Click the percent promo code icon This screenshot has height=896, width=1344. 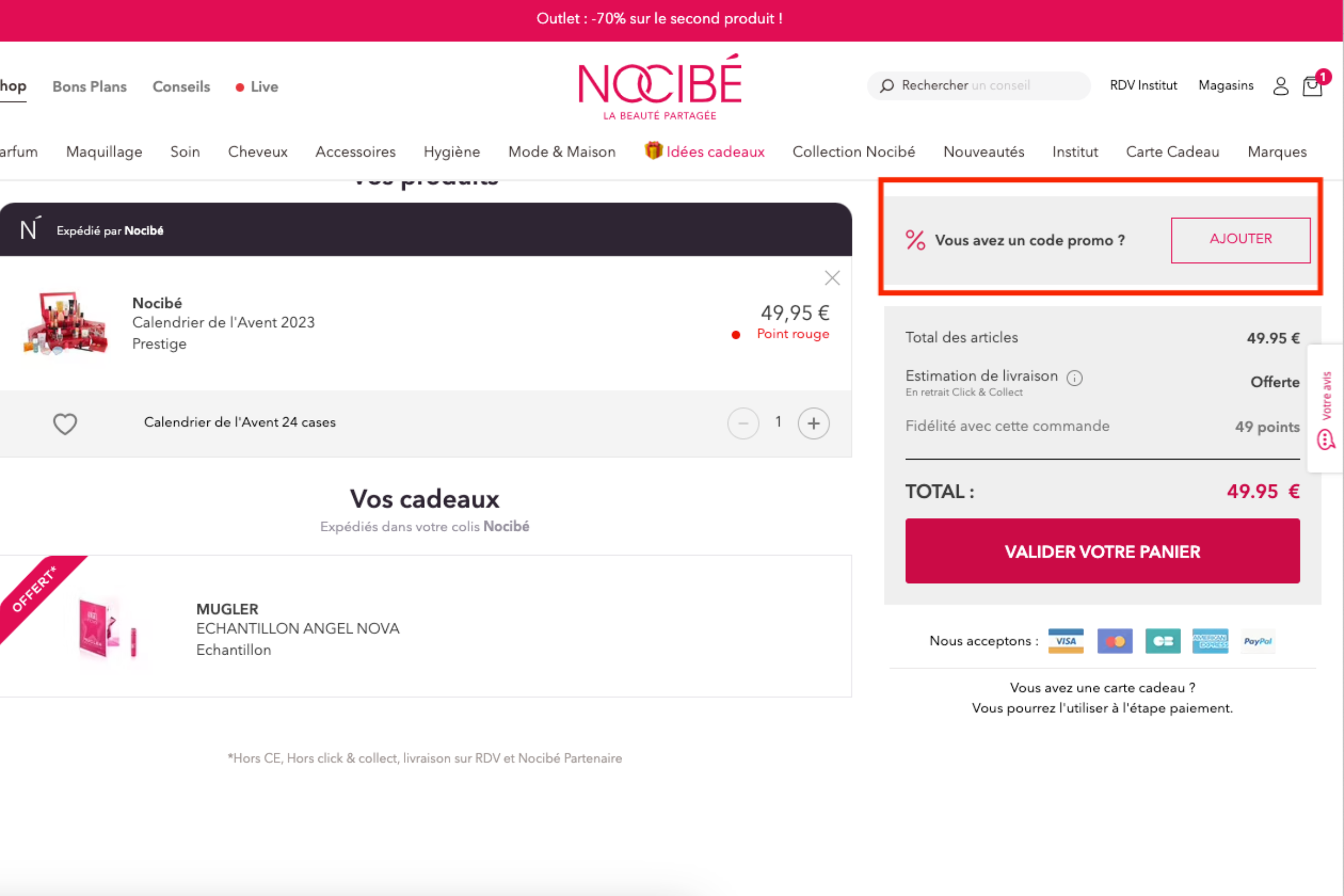click(915, 240)
